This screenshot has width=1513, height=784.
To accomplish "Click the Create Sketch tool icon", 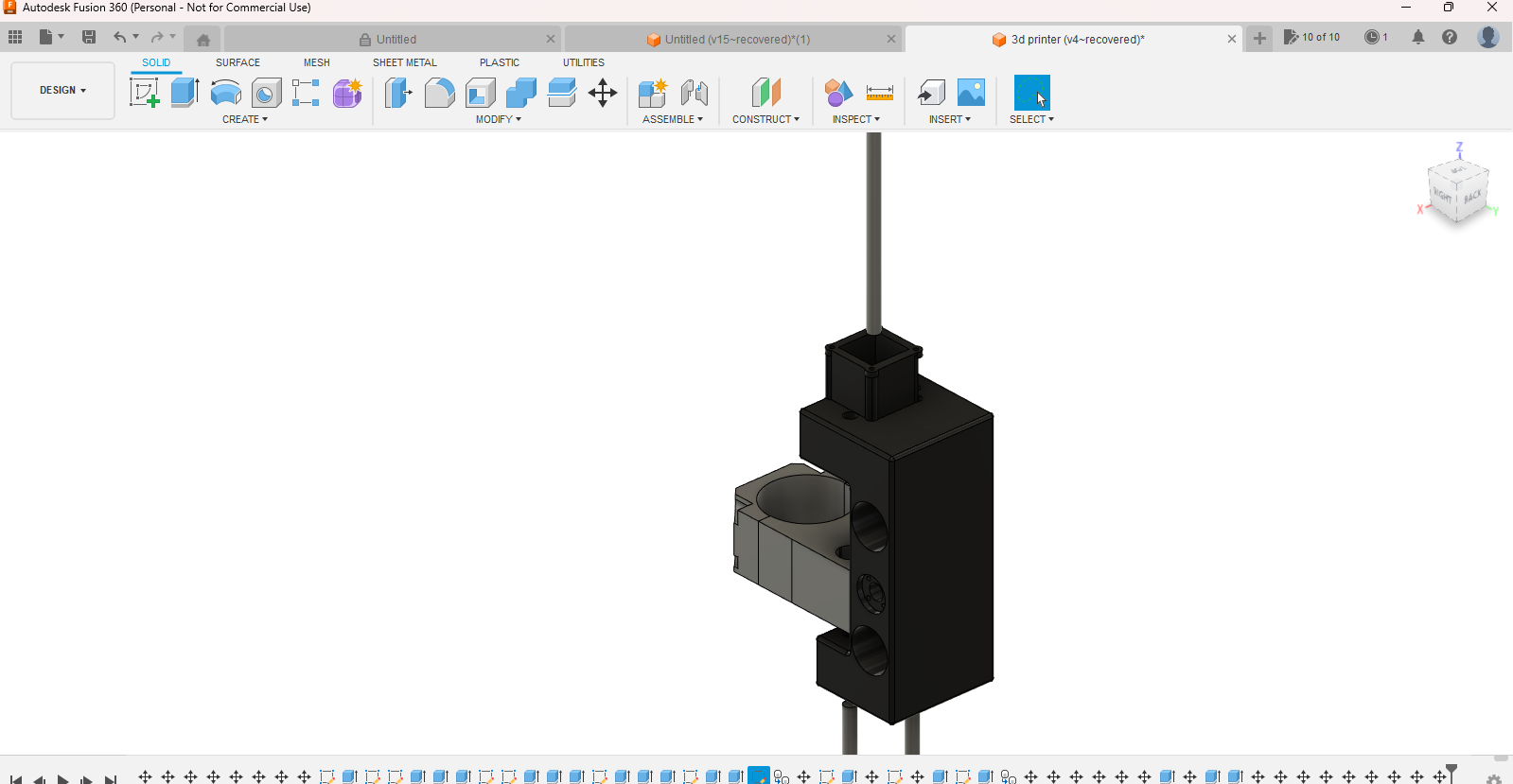I will pos(144,93).
